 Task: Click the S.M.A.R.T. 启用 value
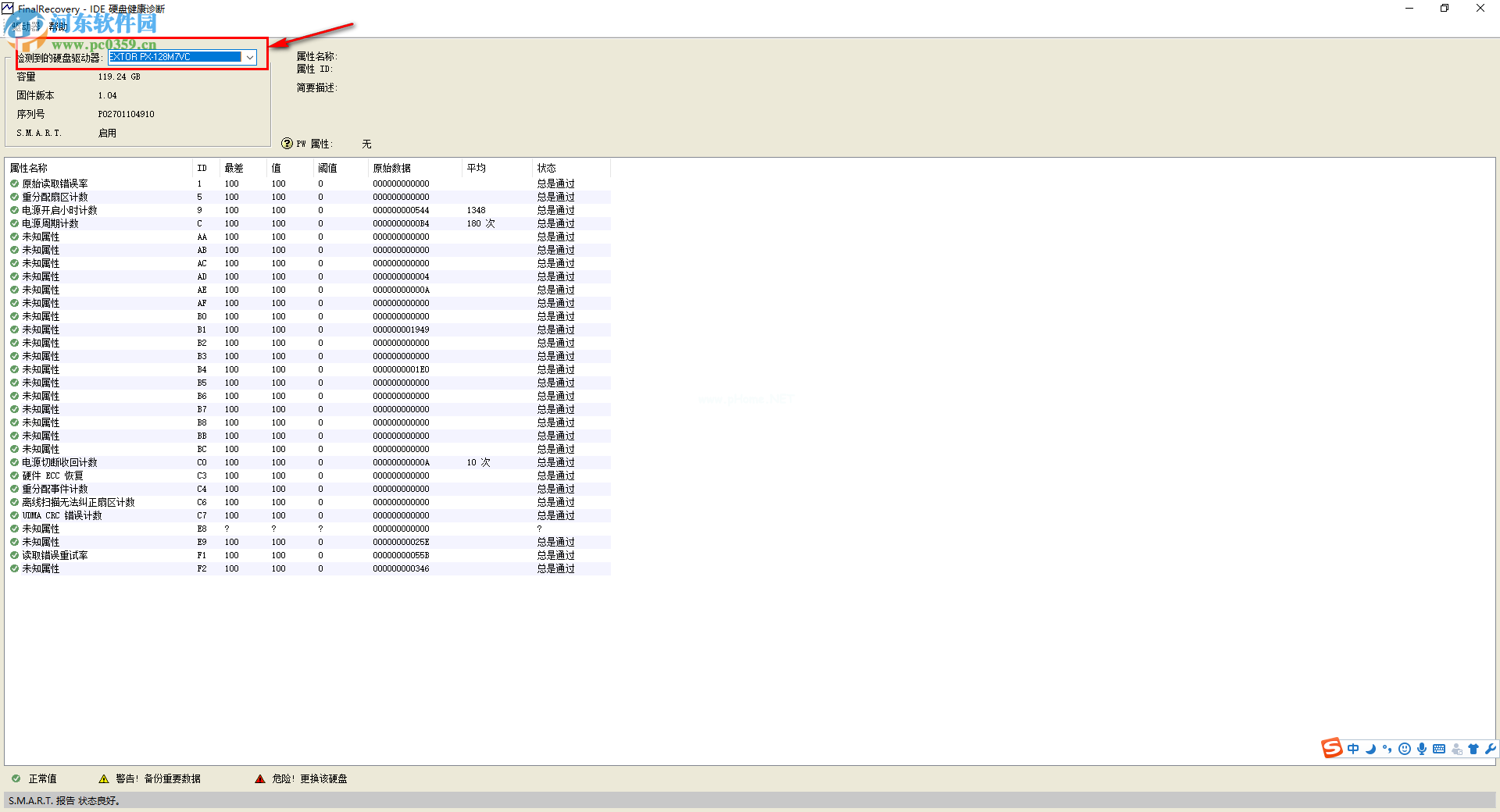pos(107,133)
